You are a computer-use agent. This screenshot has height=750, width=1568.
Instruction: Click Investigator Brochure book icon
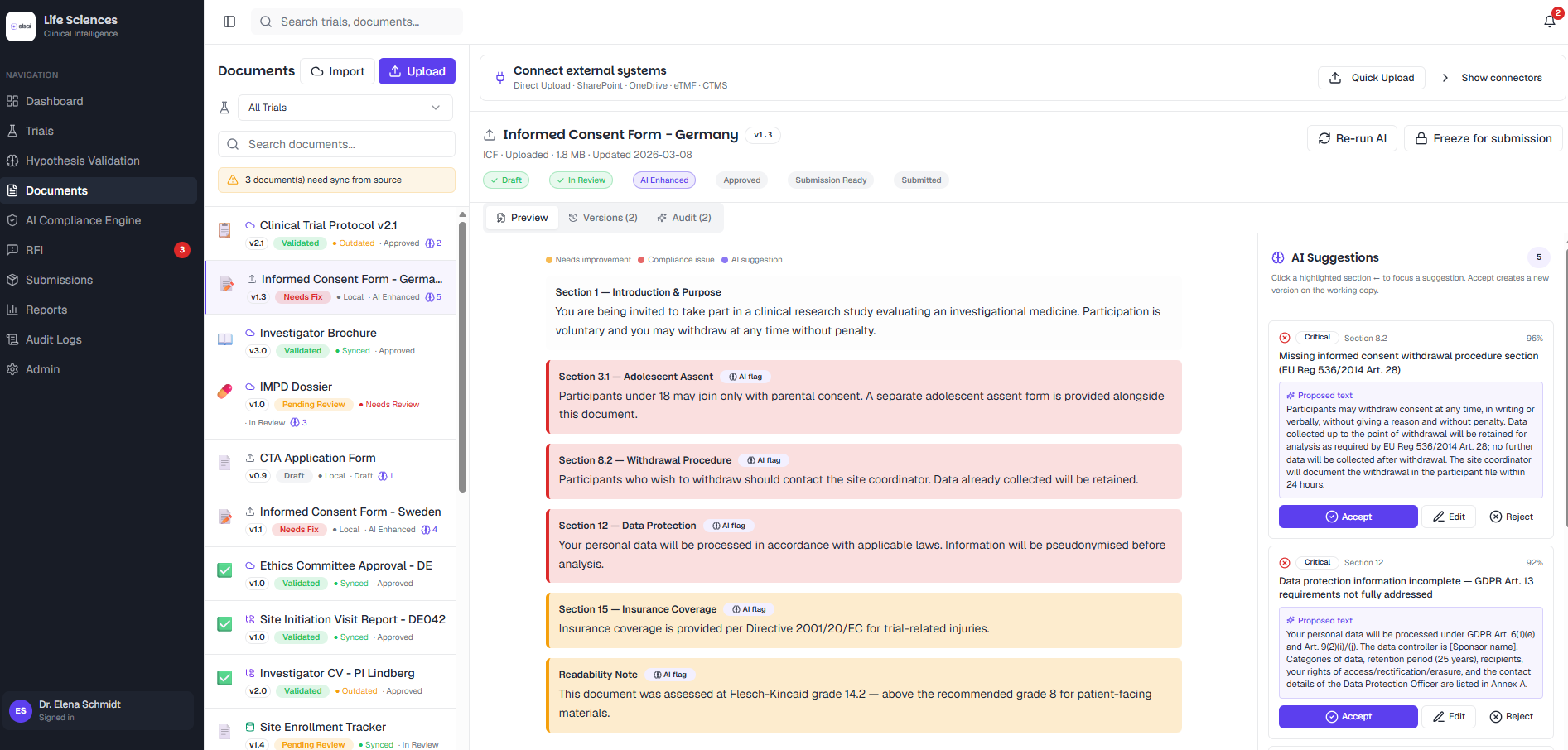224,339
